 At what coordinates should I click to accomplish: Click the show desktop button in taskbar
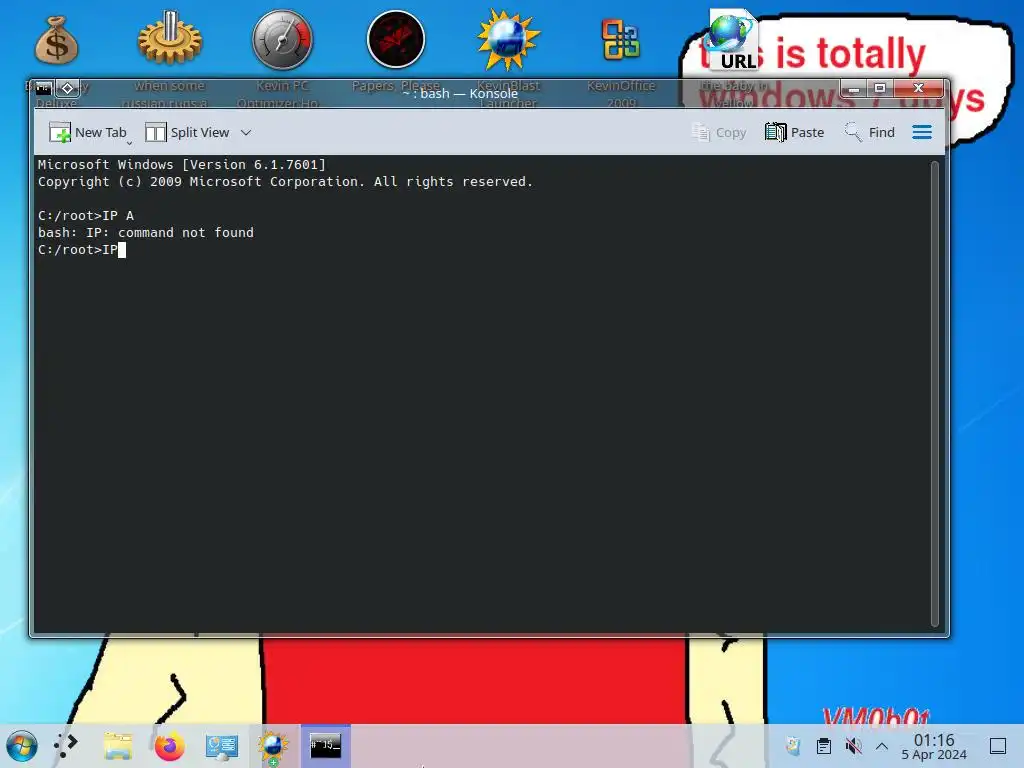[x=998, y=746]
